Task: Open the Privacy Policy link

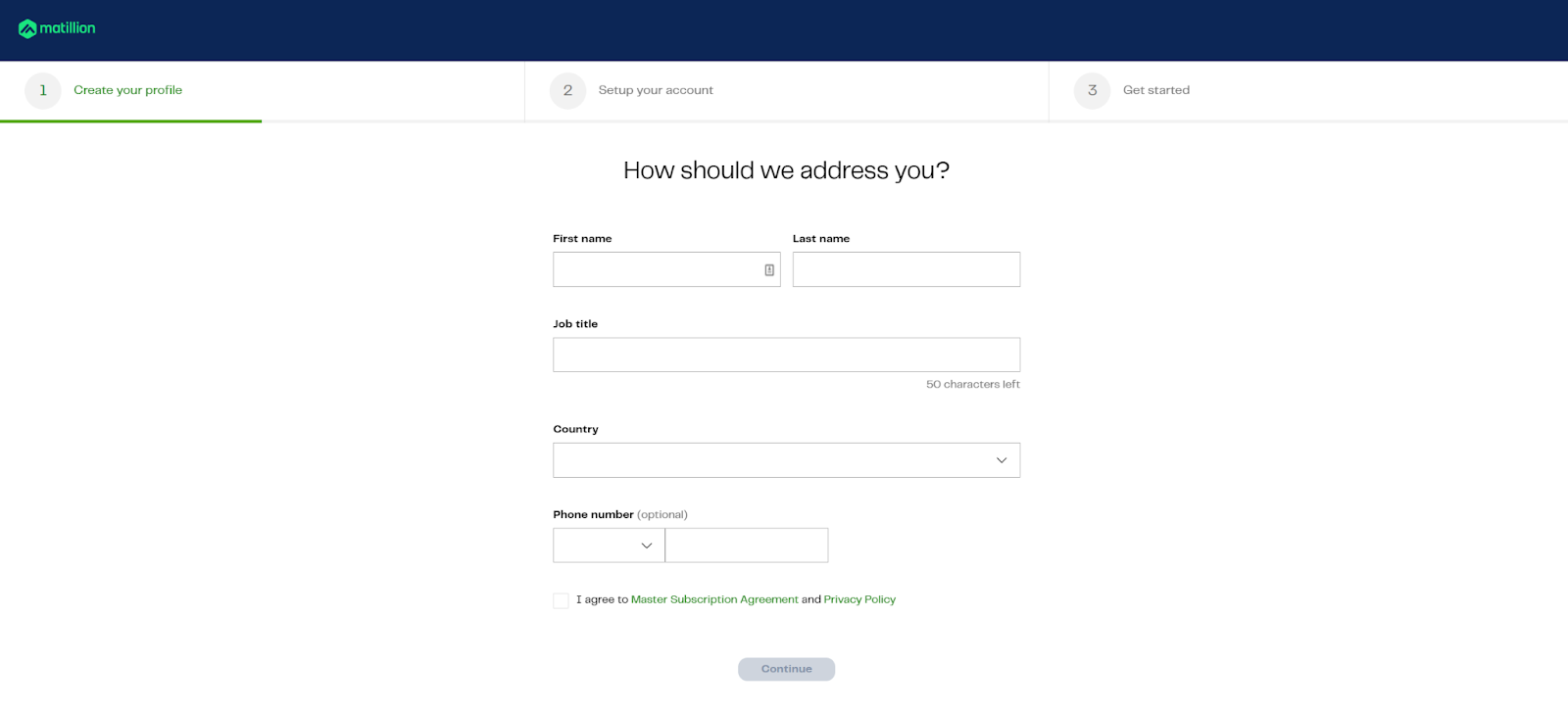Action: click(x=859, y=599)
